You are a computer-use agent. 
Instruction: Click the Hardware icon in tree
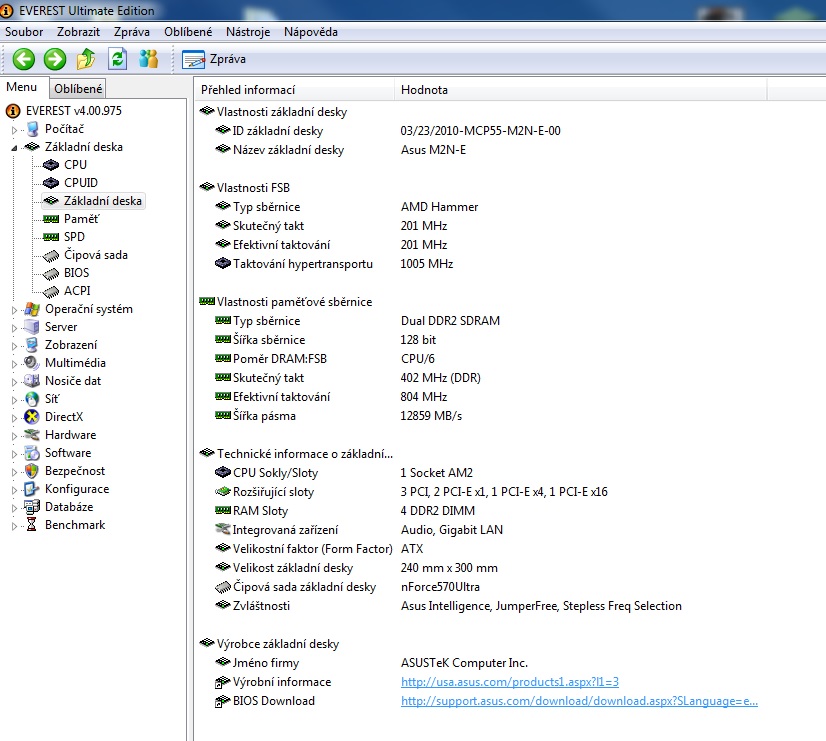click(x=32, y=434)
